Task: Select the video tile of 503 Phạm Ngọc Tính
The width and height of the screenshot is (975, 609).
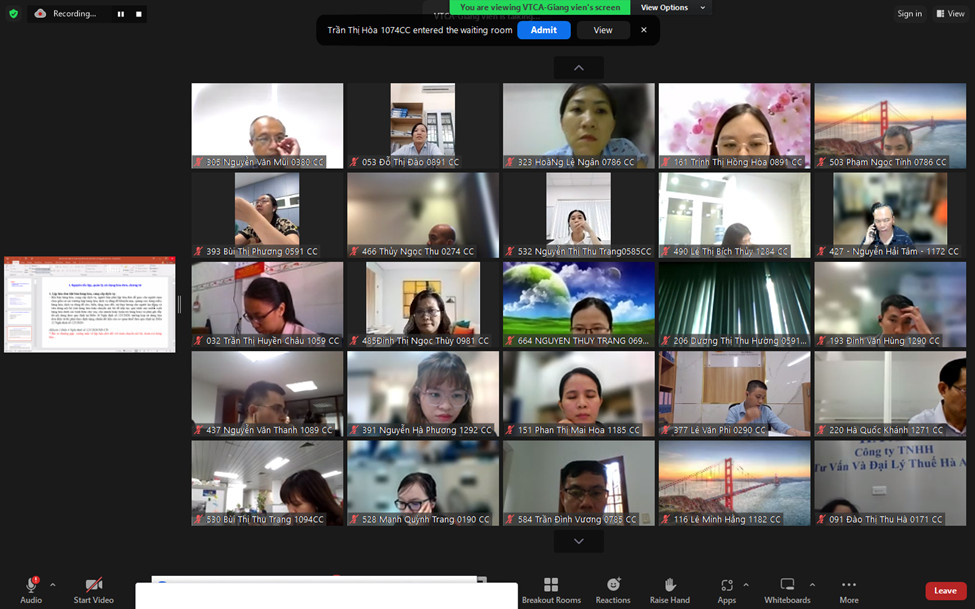Action: coord(890,126)
